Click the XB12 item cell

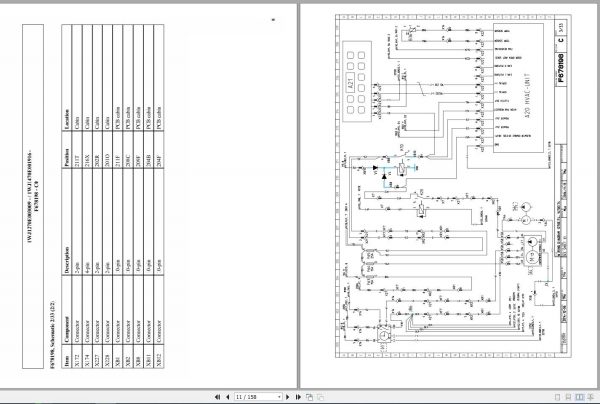pos(159,357)
